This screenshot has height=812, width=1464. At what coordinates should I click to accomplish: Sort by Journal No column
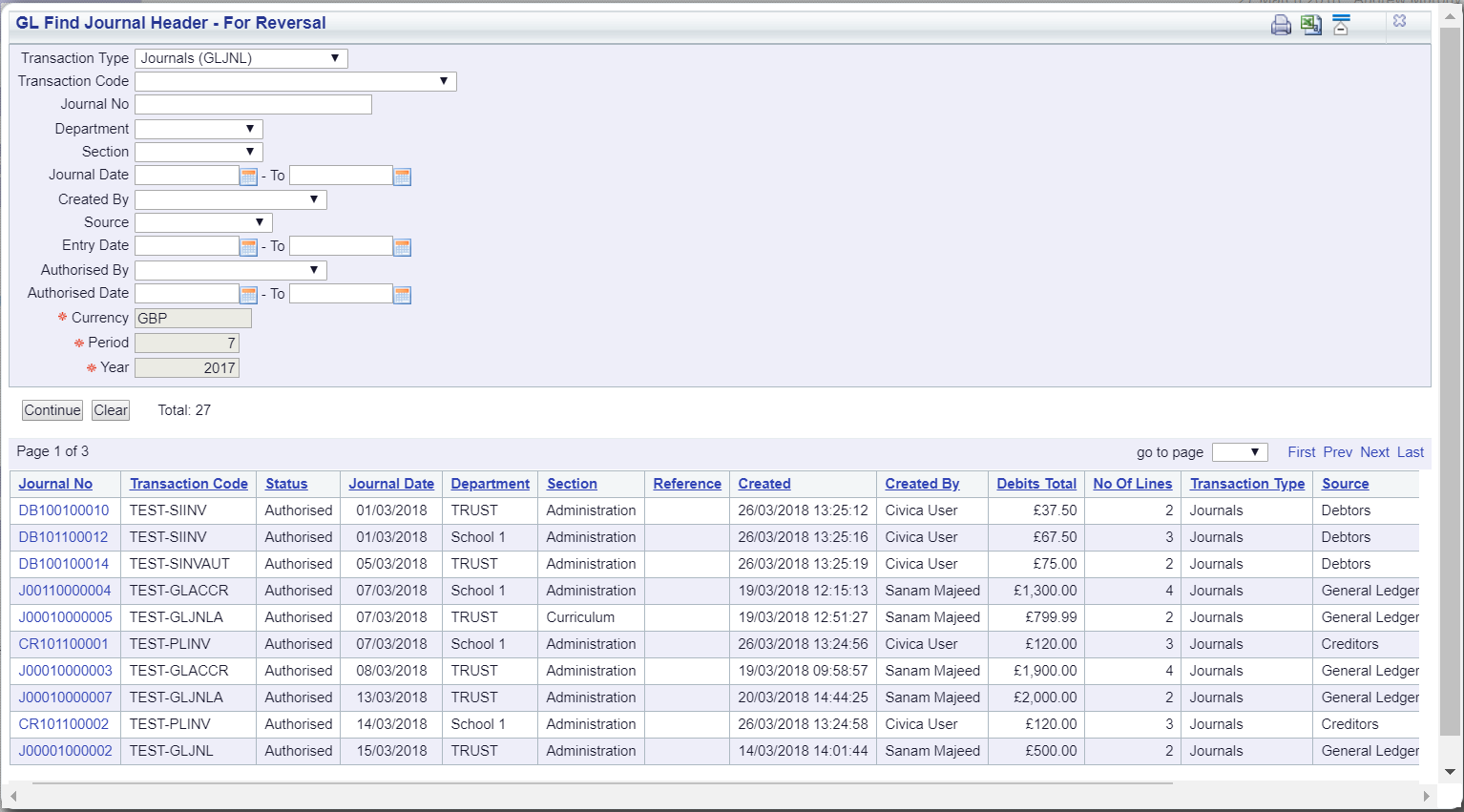pos(55,484)
